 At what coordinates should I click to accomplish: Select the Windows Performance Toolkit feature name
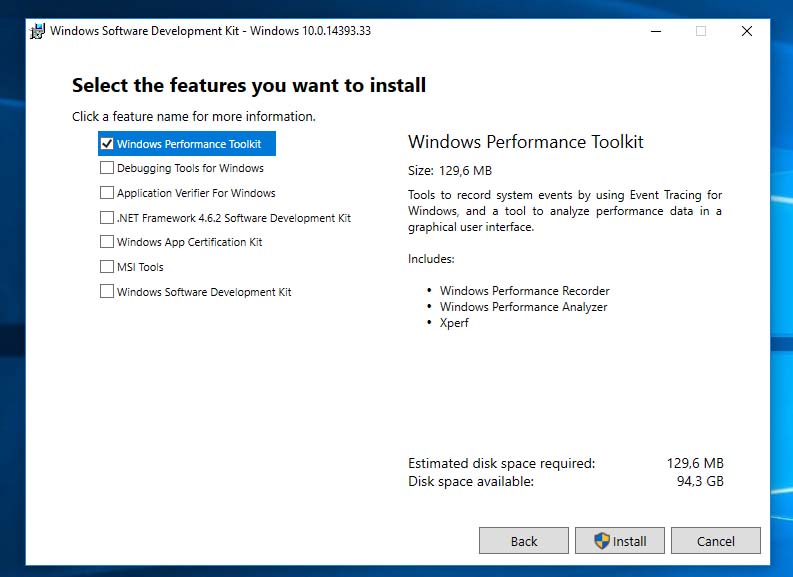189,144
